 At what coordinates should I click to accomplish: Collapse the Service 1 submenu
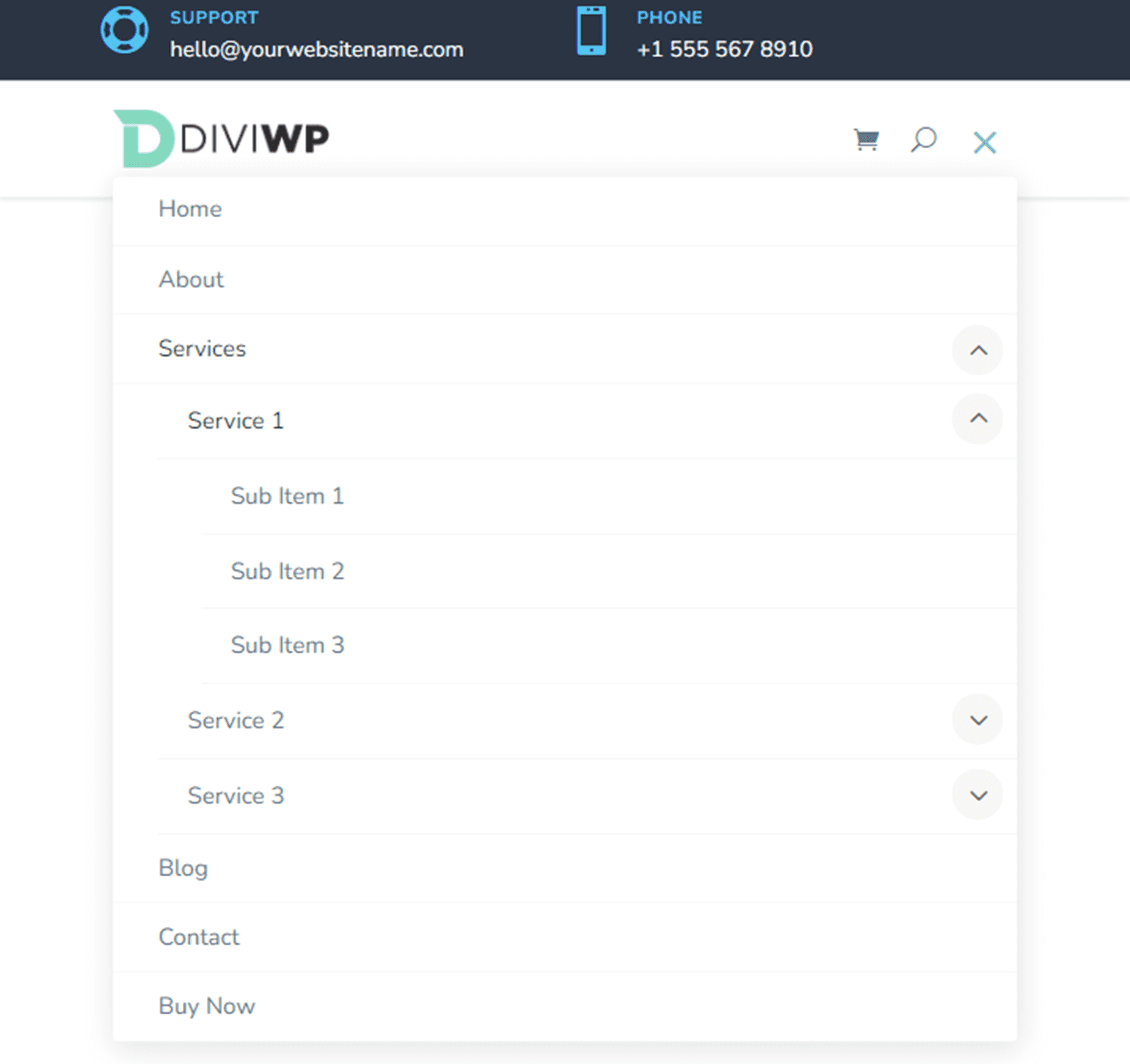click(977, 419)
